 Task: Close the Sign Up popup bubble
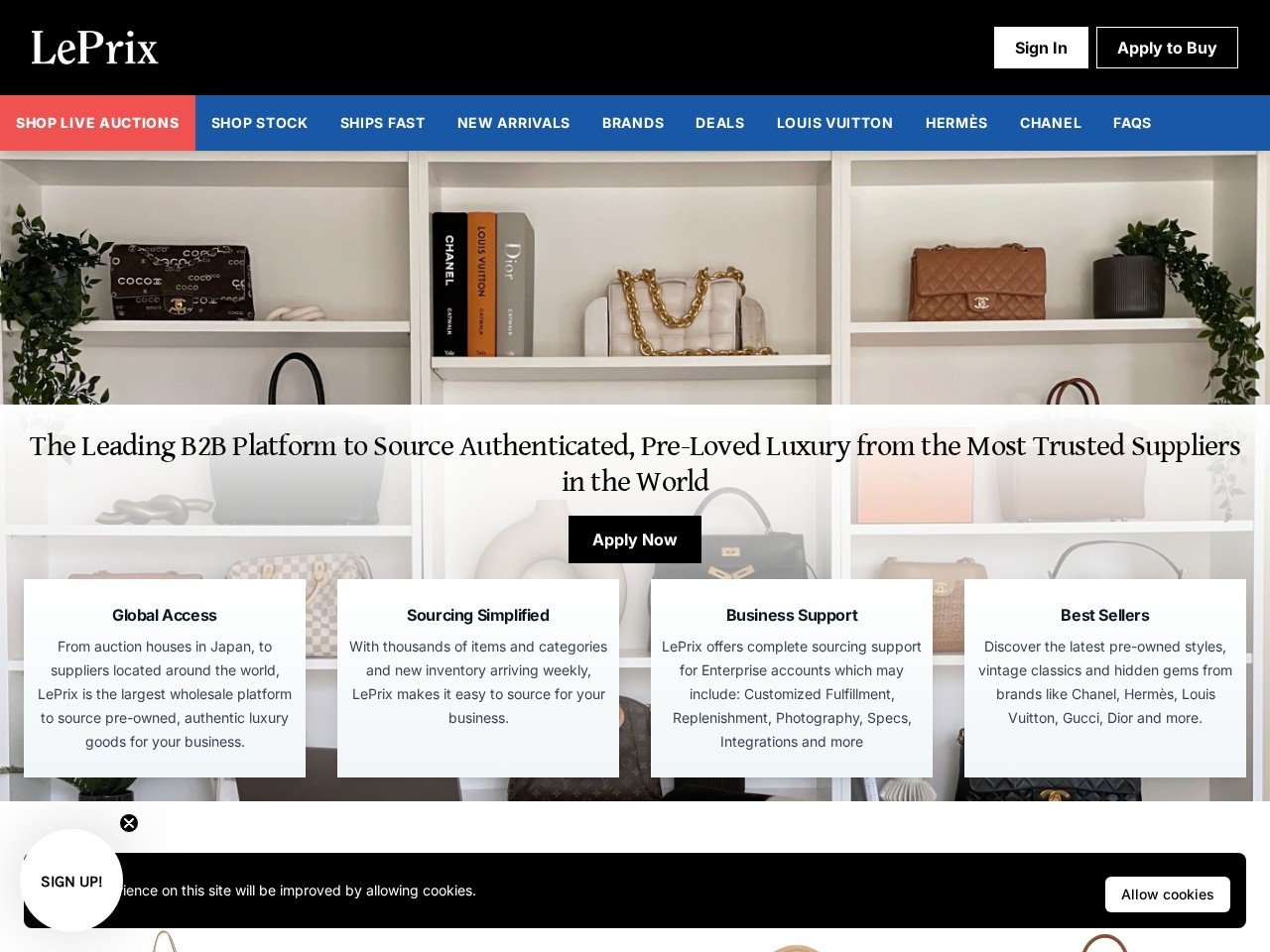(x=129, y=823)
